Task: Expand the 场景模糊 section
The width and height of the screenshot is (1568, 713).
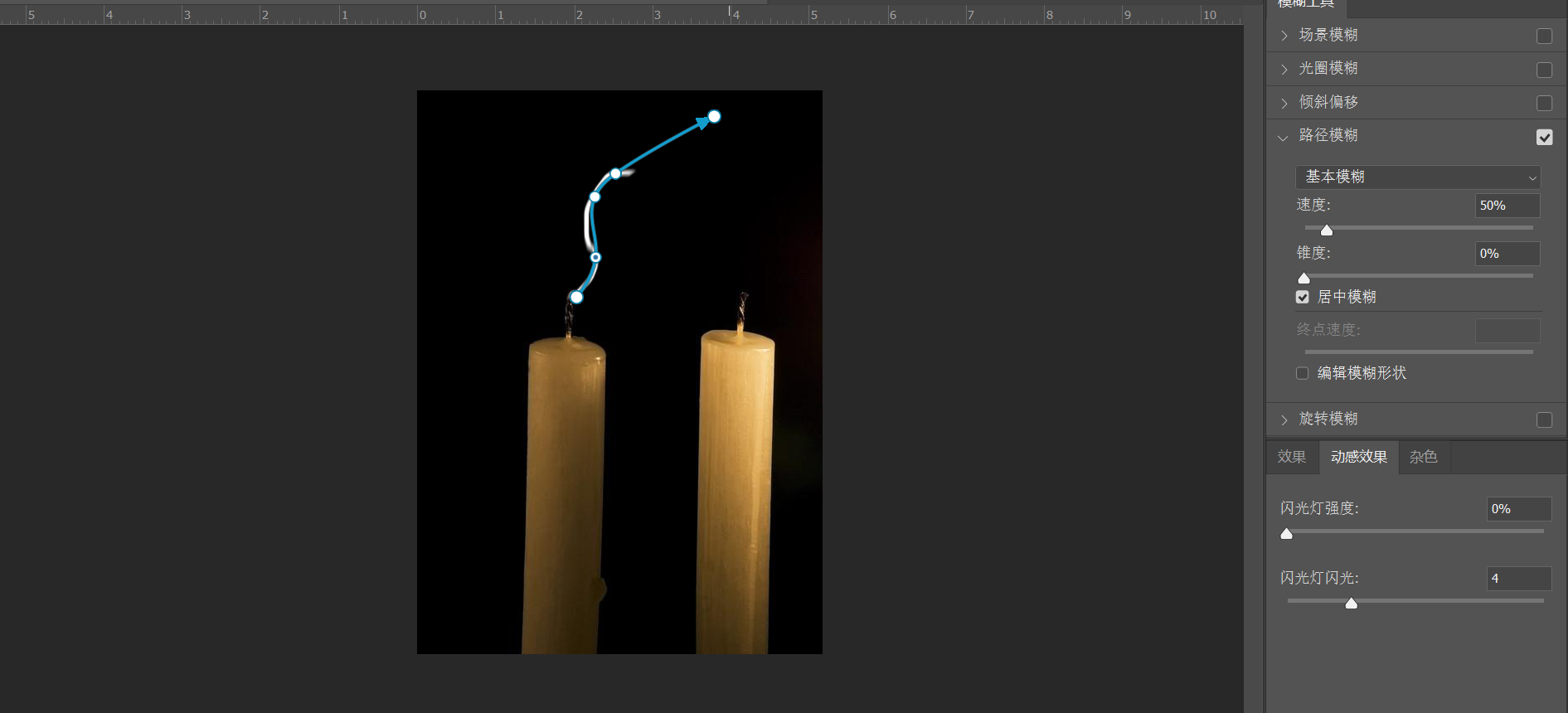Action: tap(1284, 36)
